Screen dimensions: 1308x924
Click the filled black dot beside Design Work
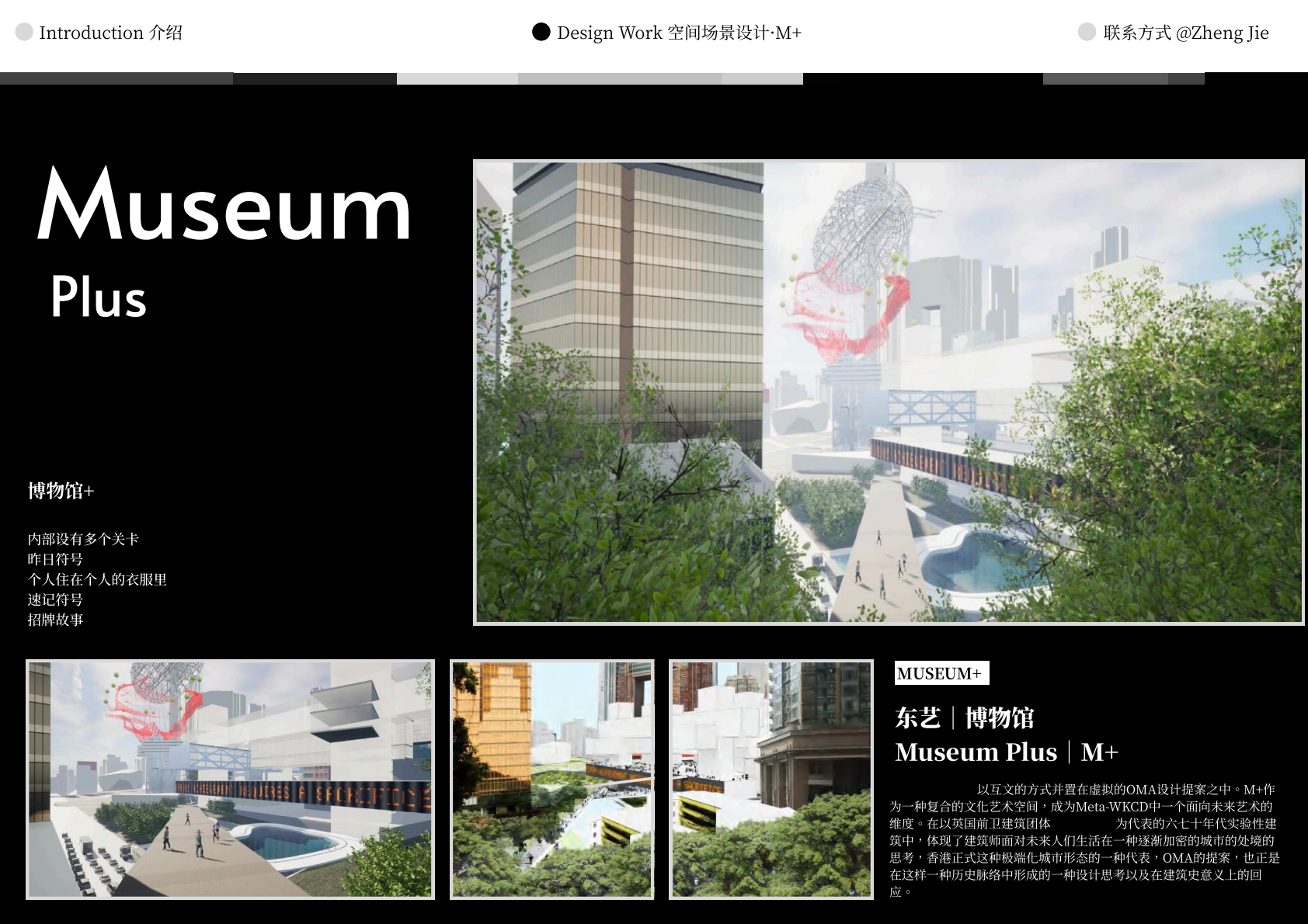(x=541, y=32)
